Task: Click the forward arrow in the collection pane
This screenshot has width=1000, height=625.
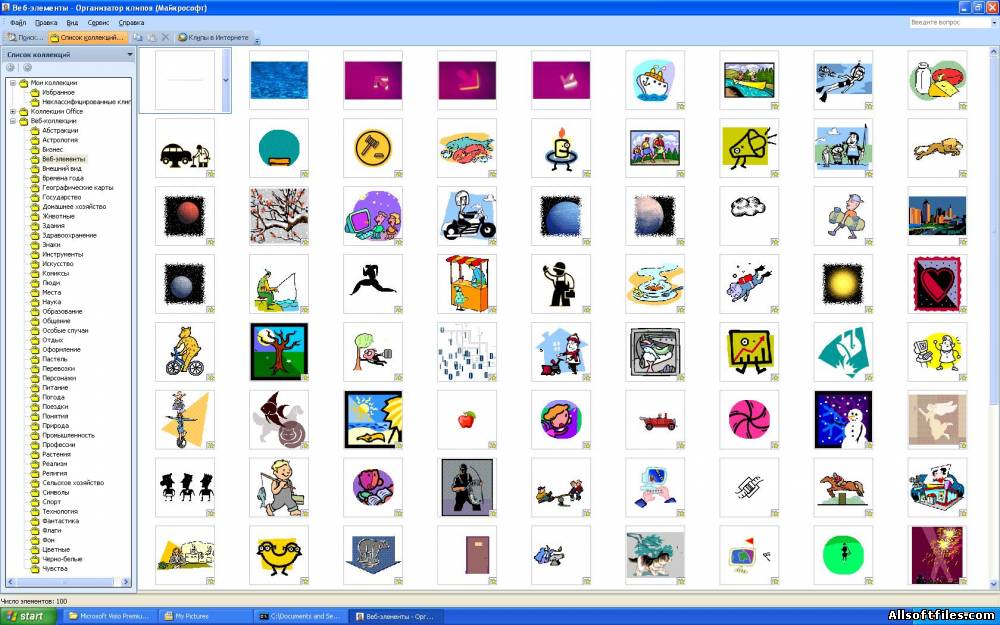Action: 27,68
